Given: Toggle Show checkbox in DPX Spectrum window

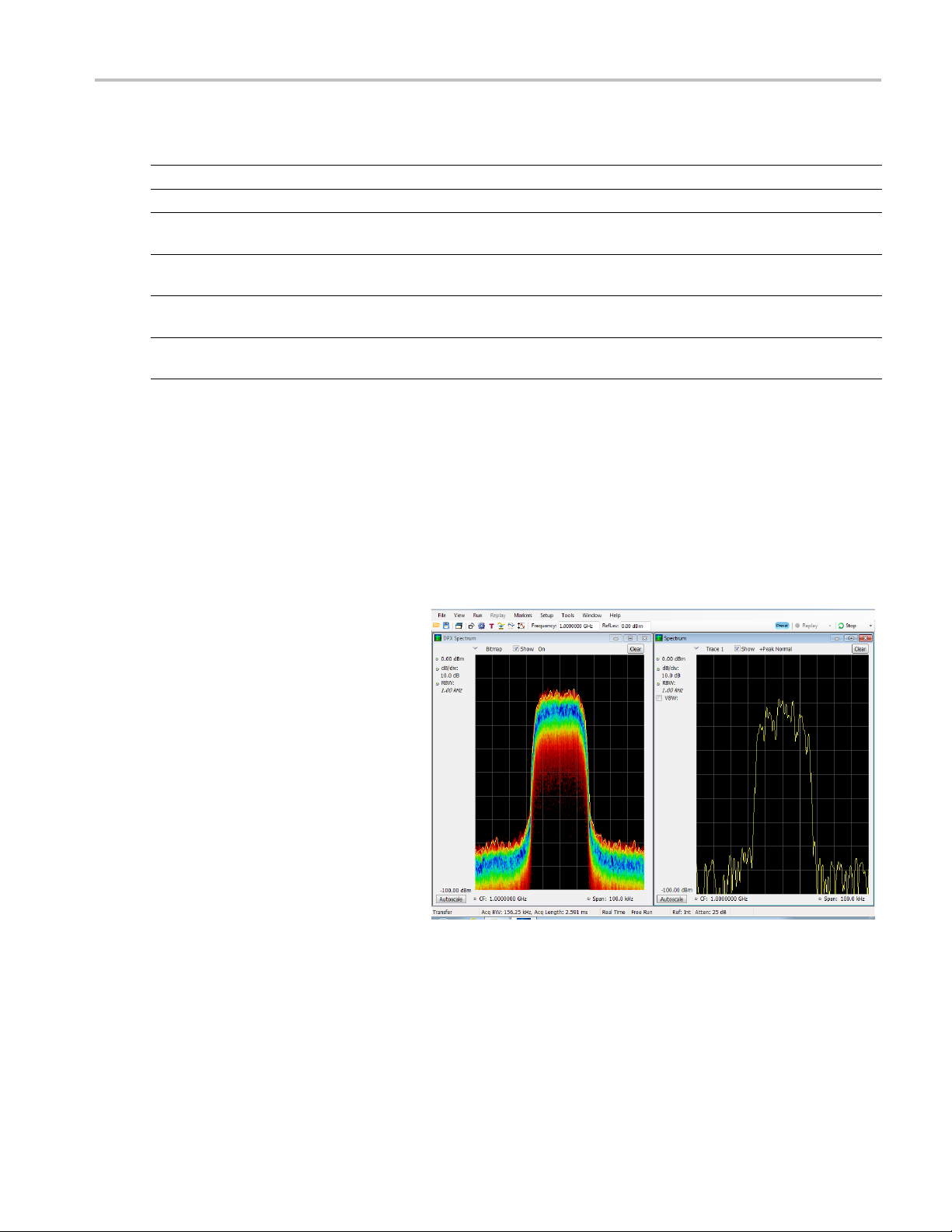Looking at the screenshot, I should point(516,649).
